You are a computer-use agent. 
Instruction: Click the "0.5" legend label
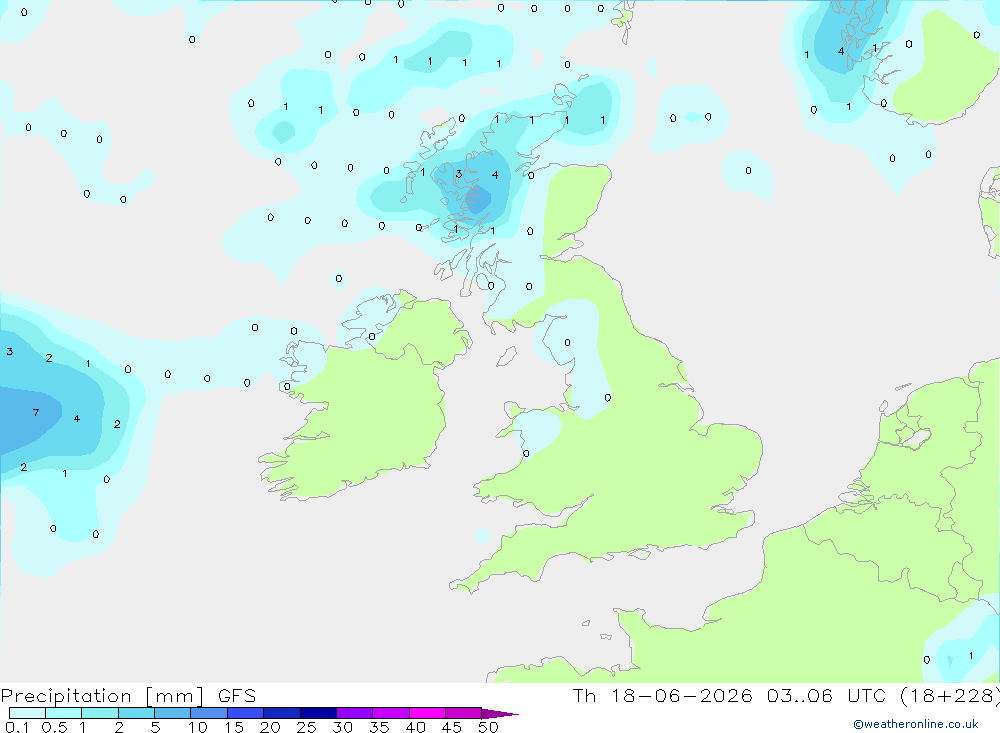coord(54,727)
